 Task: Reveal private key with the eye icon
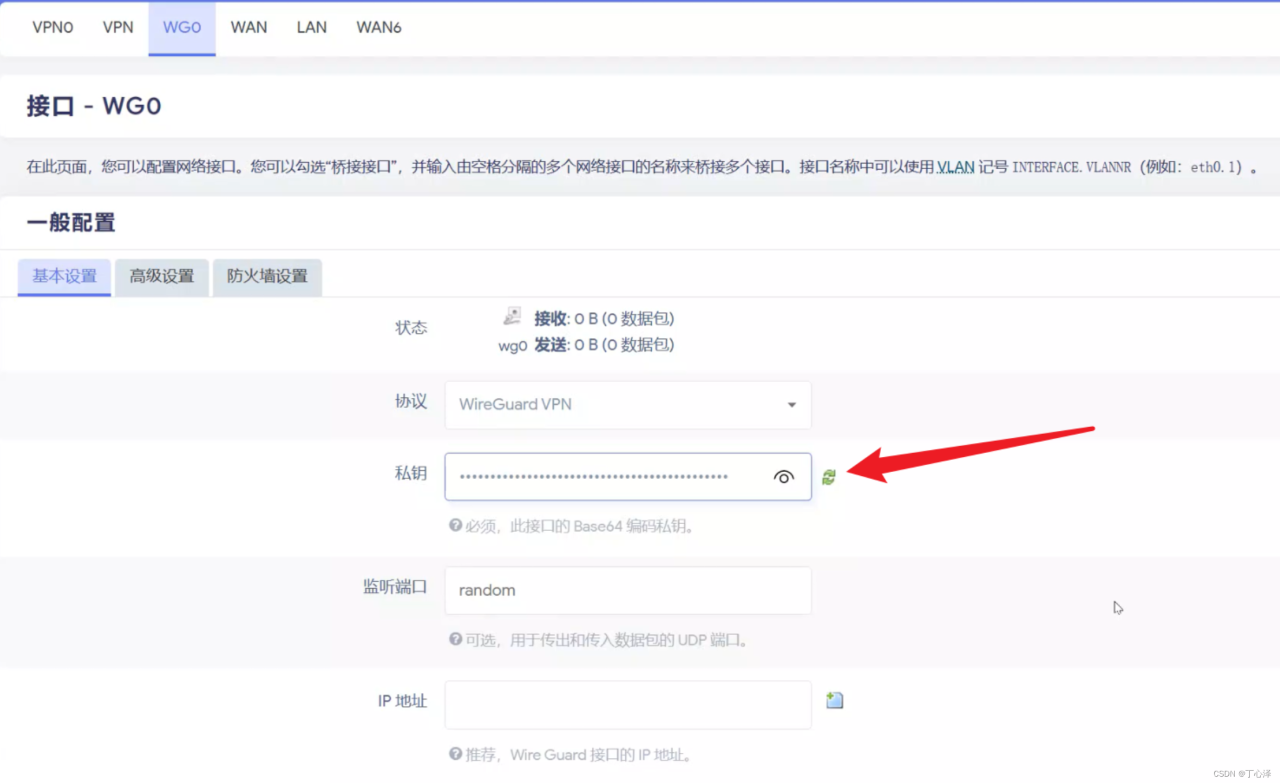tap(784, 477)
